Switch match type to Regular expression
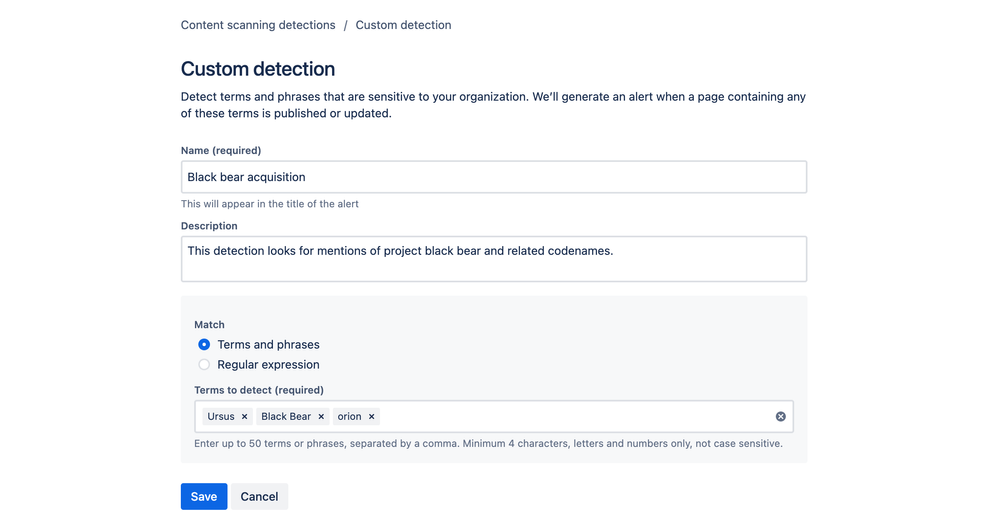1000x528 pixels. (x=204, y=365)
